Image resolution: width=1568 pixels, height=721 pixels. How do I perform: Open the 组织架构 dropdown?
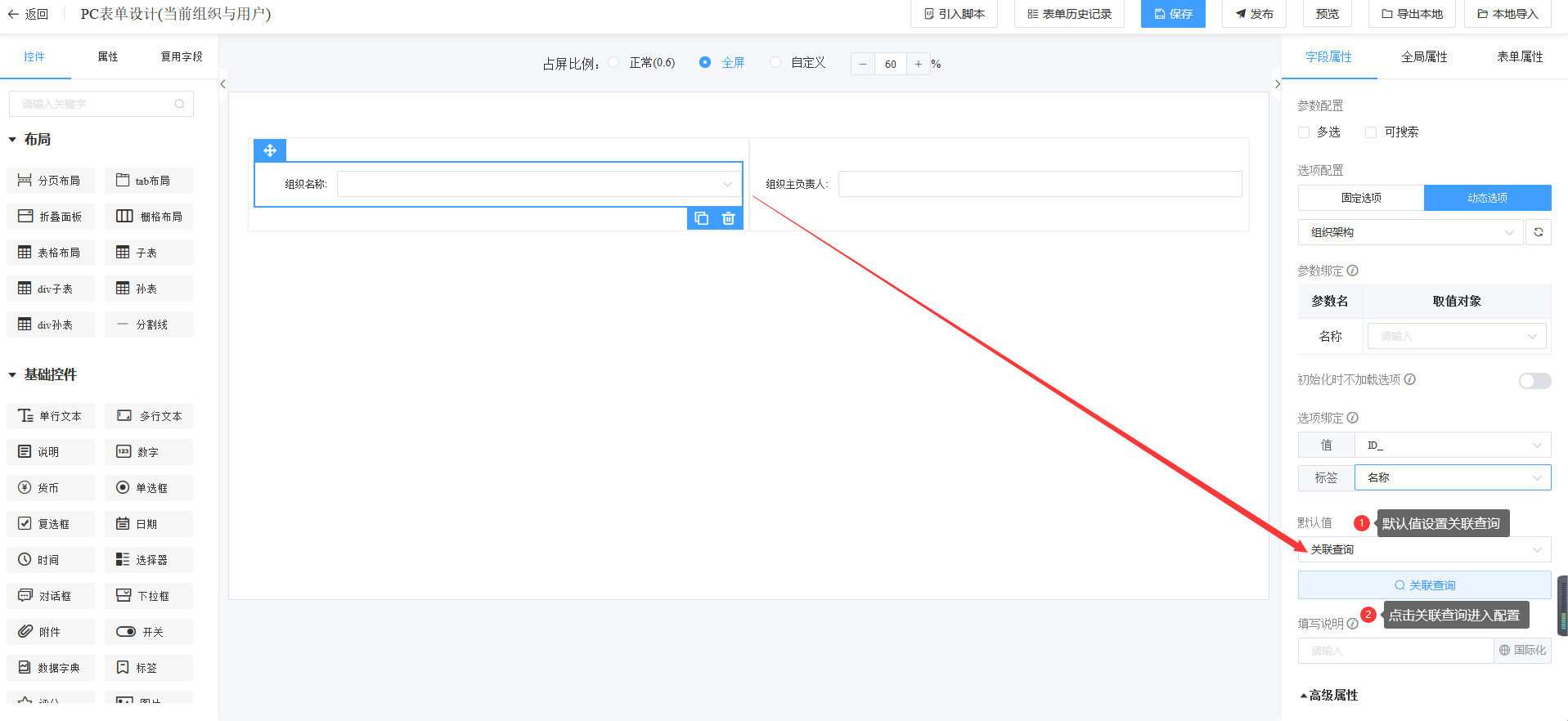1410,232
